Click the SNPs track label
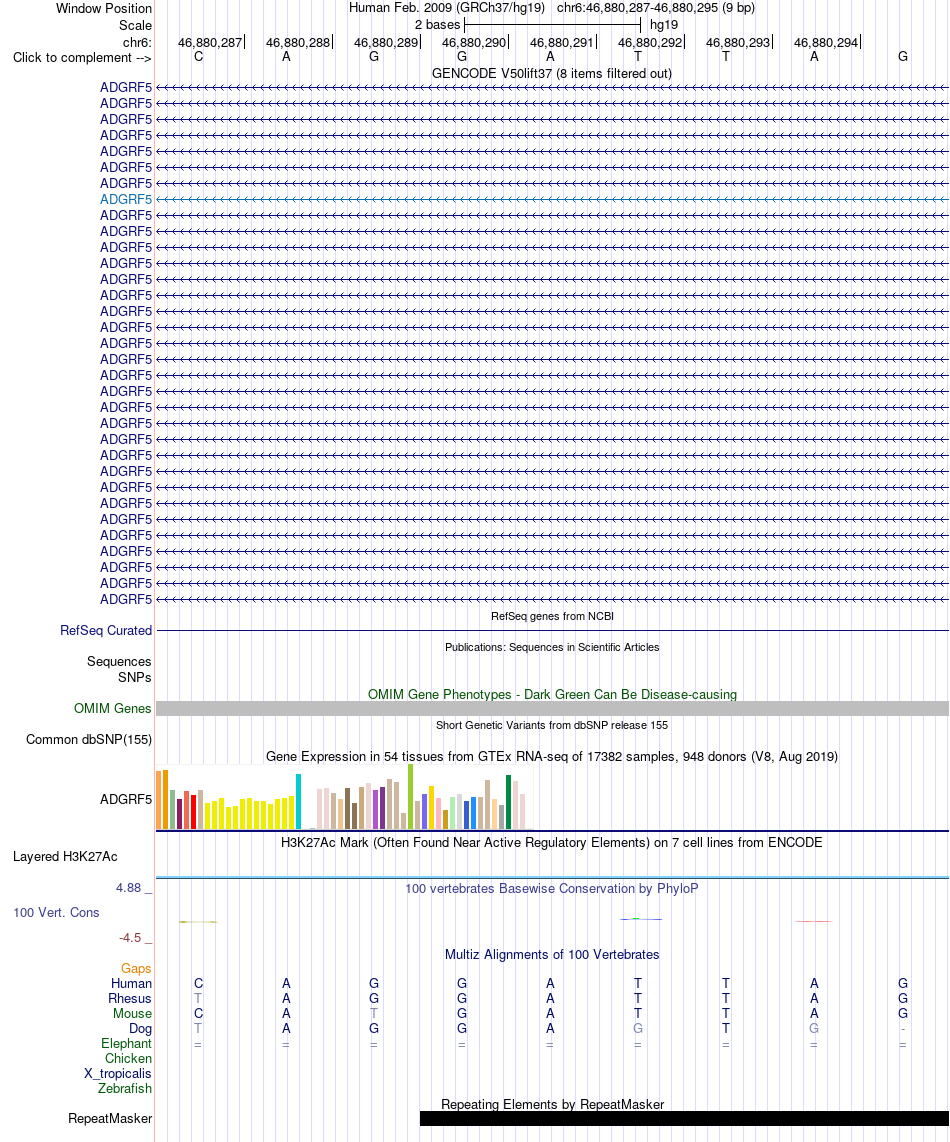 pos(135,677)
